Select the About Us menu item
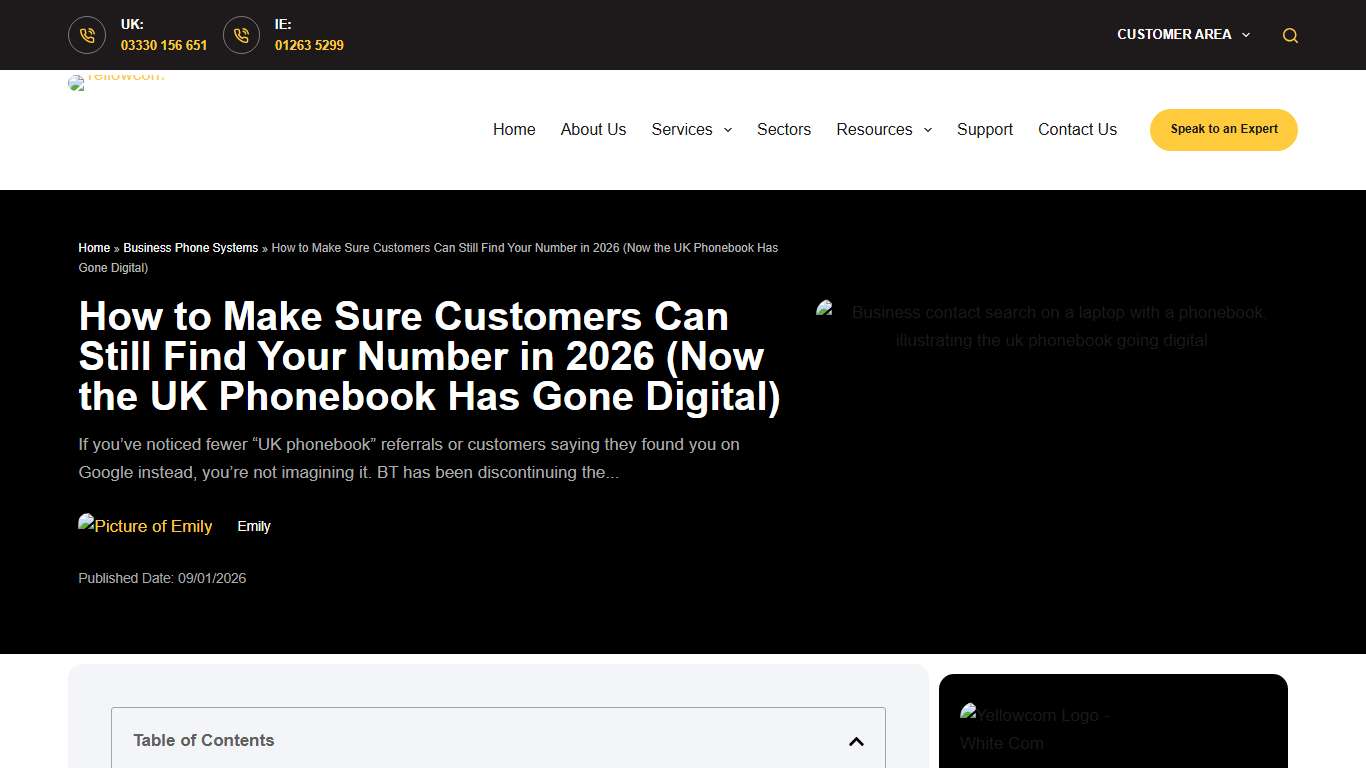Screen dimensions: 1366x768 (593, 129)
